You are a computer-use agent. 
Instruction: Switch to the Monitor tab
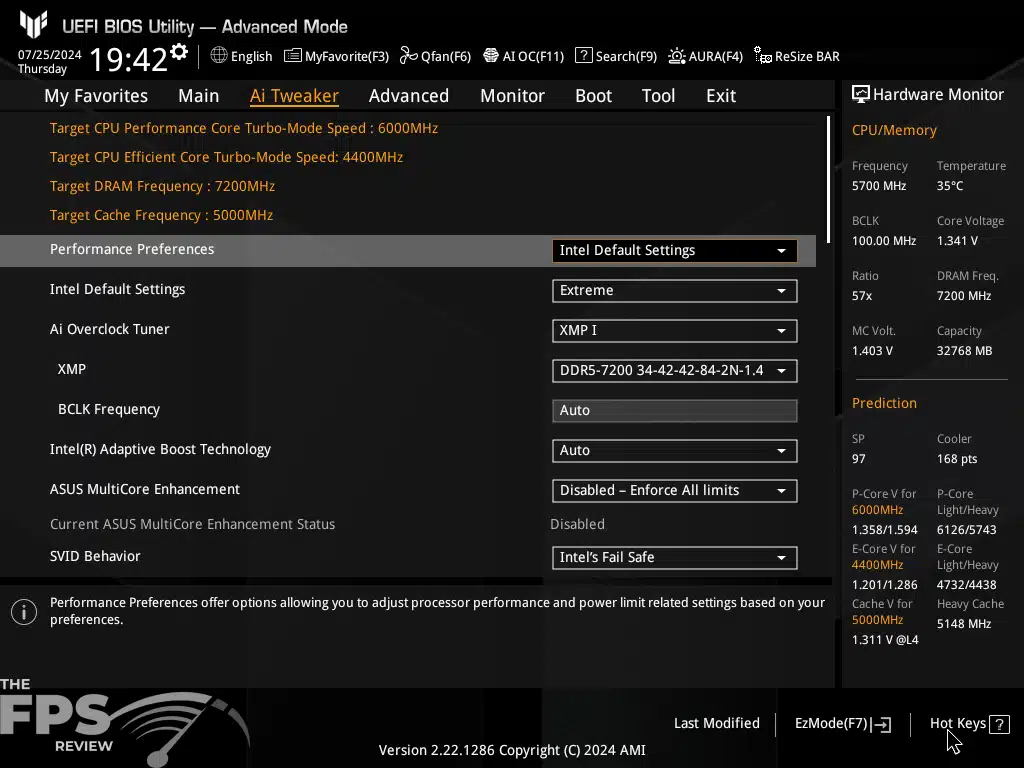click(x=512, y=95)
